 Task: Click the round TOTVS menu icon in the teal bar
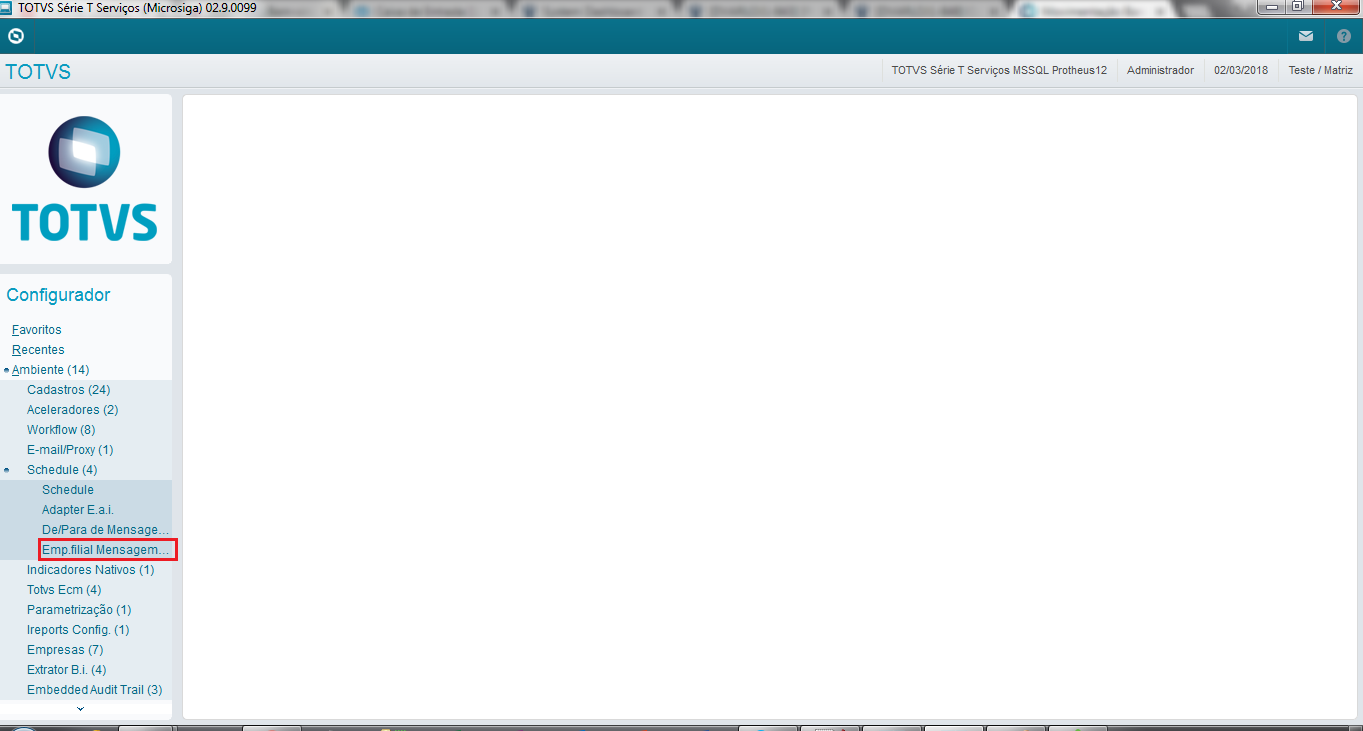pos(16,36)
